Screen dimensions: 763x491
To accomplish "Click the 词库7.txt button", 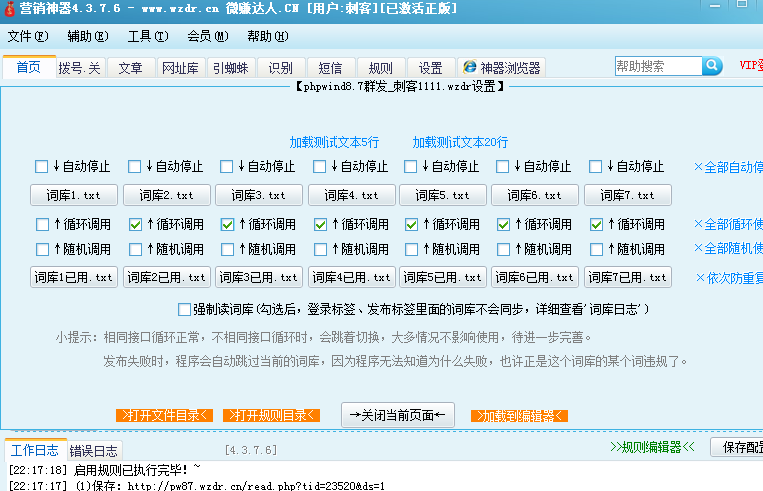I will [x=628, y=195].
